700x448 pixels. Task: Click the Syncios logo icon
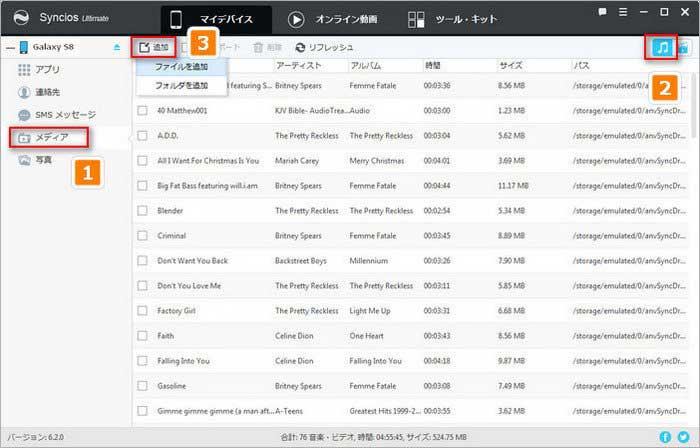tap(21, 17)
